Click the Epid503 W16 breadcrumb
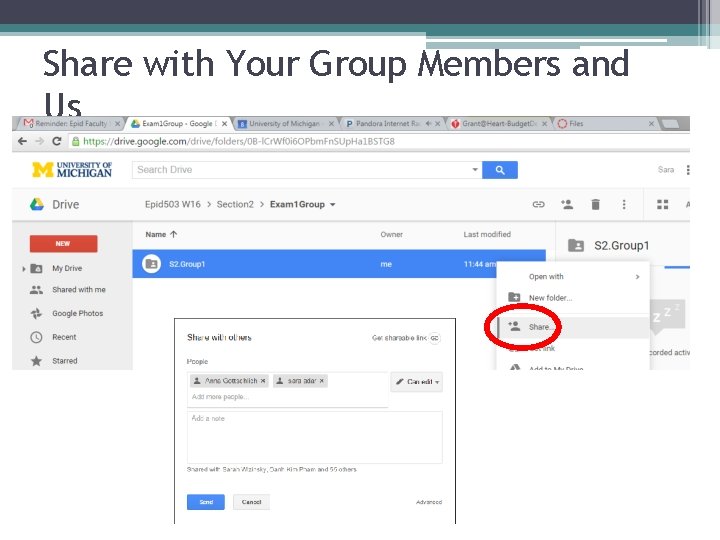The image size is (720, 540). click(x=173, y=204)
